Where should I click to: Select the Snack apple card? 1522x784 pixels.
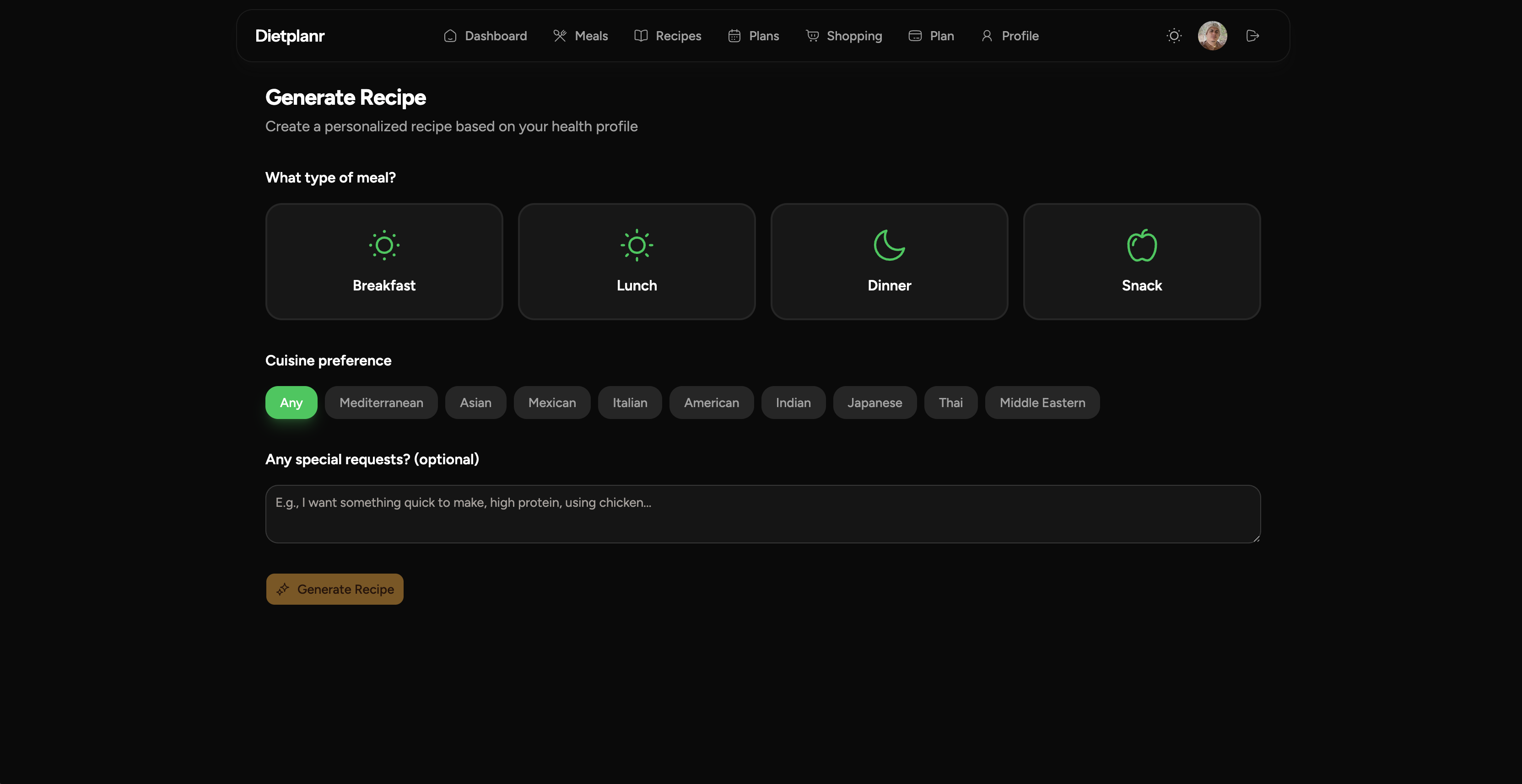tap(1141, 261)
